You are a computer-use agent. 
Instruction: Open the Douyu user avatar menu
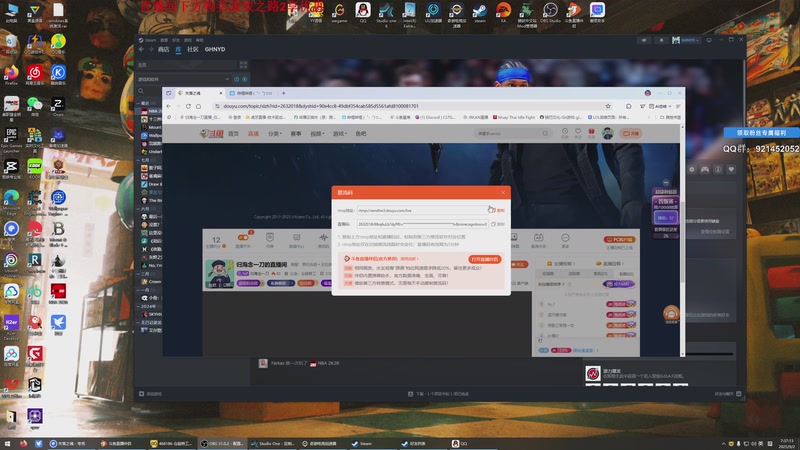[x=607, y=134]
